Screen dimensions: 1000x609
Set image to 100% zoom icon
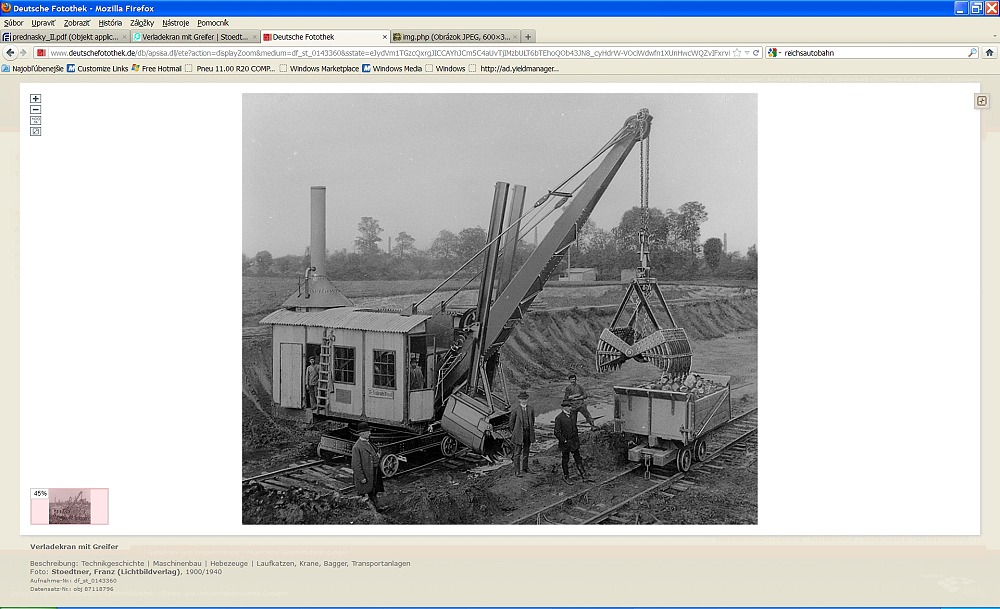[x=36, y=121]
